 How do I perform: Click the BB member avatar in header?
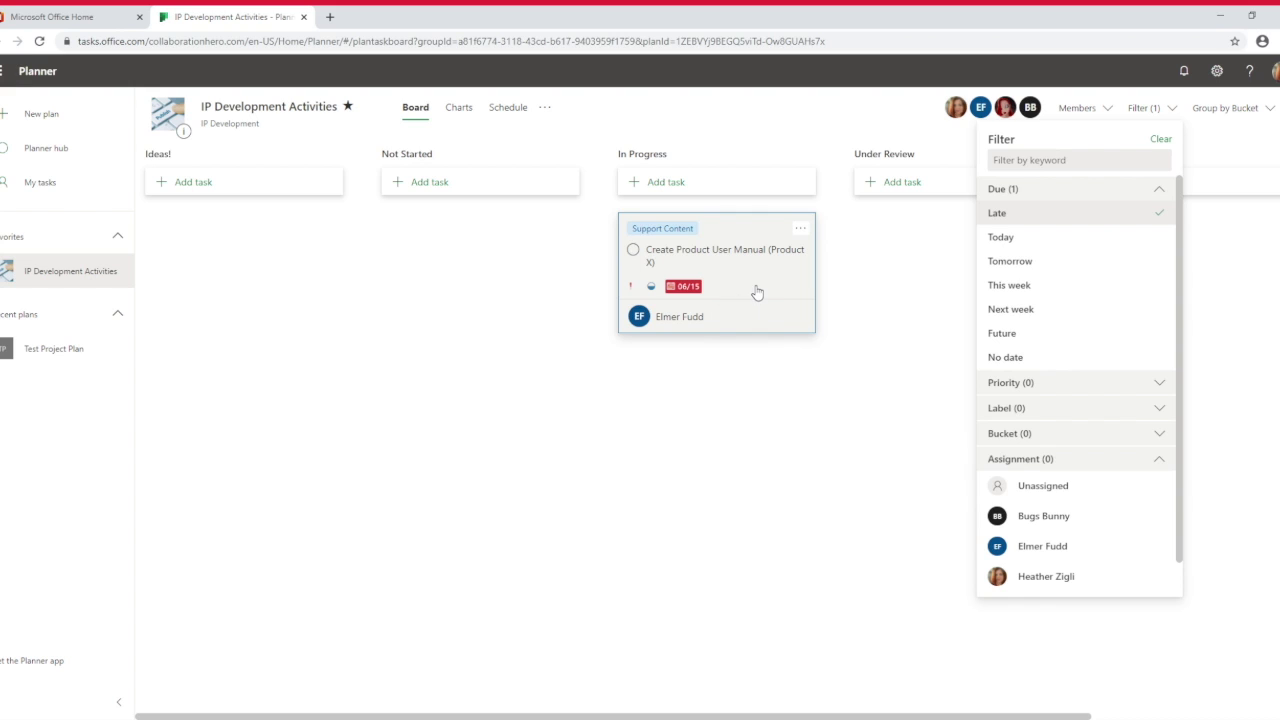pyautogui.click(x=1030, y=107)
